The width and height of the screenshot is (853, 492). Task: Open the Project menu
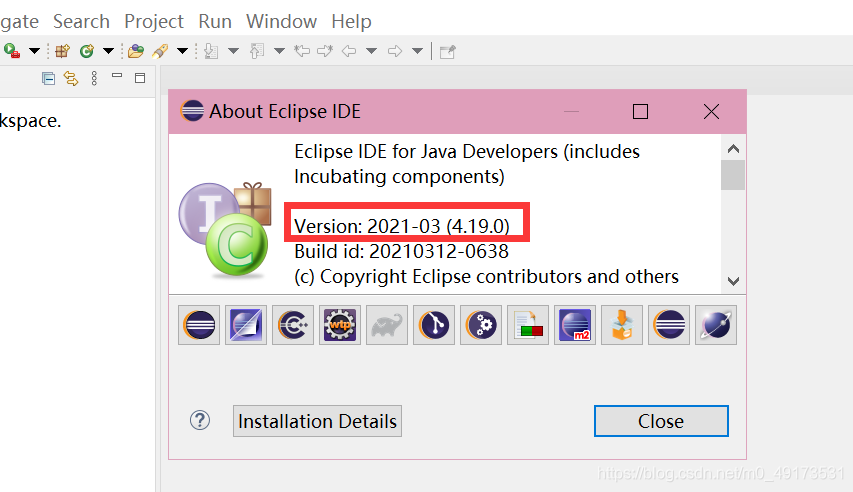154,21
